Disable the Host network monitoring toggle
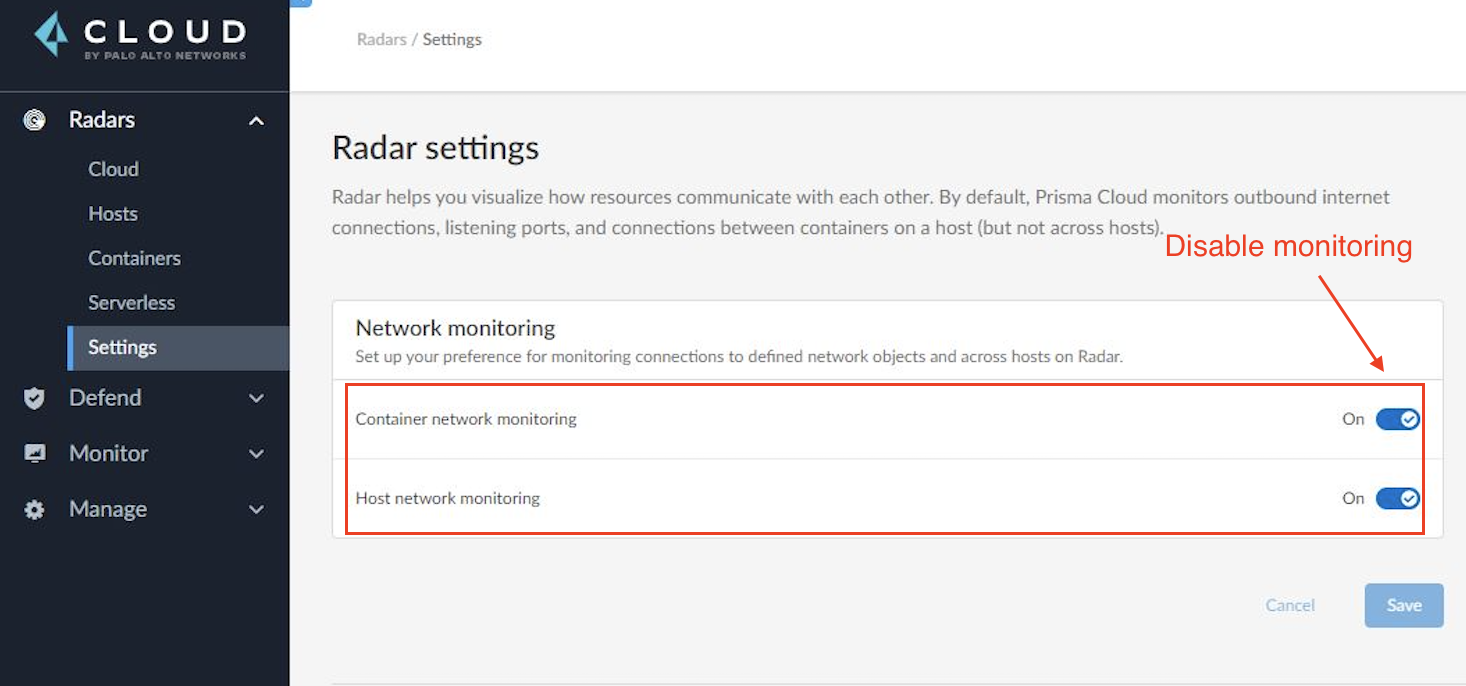This screenshot has width=1466, height=686. click(x=1397, y=498)
